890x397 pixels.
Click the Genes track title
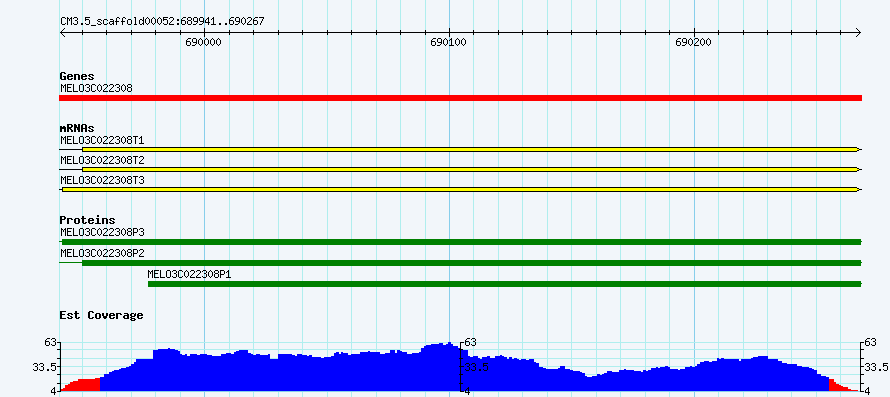pyautogui.click(x=77, y=76)
